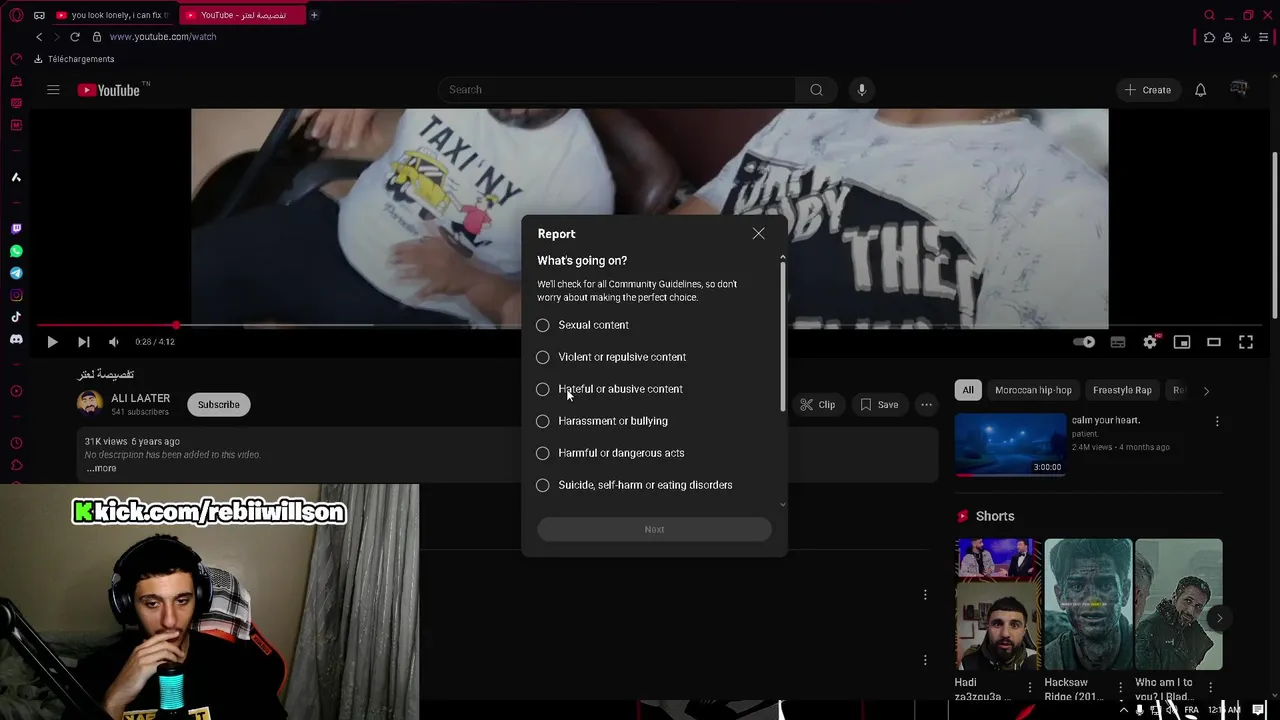Open Discord in Opera sidebar
Image resolution: width=1280 pixels, height=720 pixels.
point(16,339)
